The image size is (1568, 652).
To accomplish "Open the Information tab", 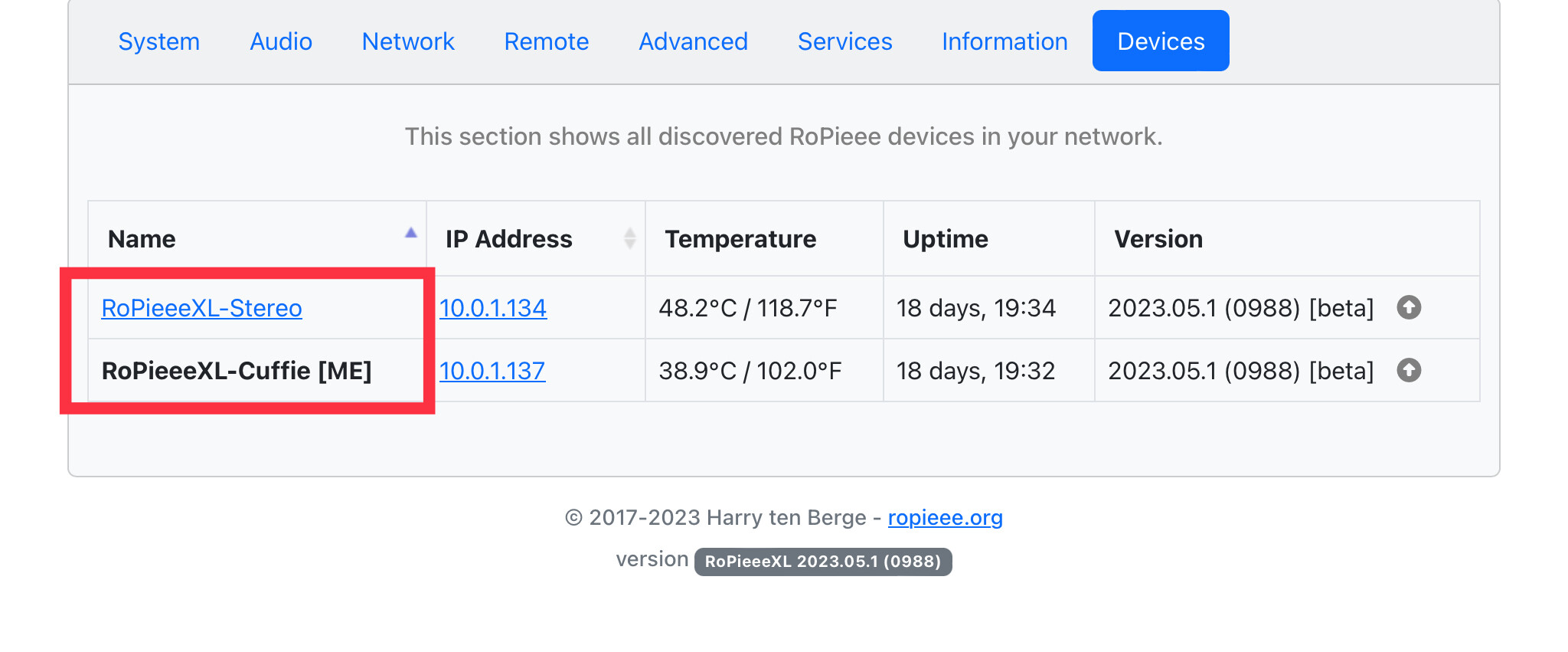I will coord(1004,41).
